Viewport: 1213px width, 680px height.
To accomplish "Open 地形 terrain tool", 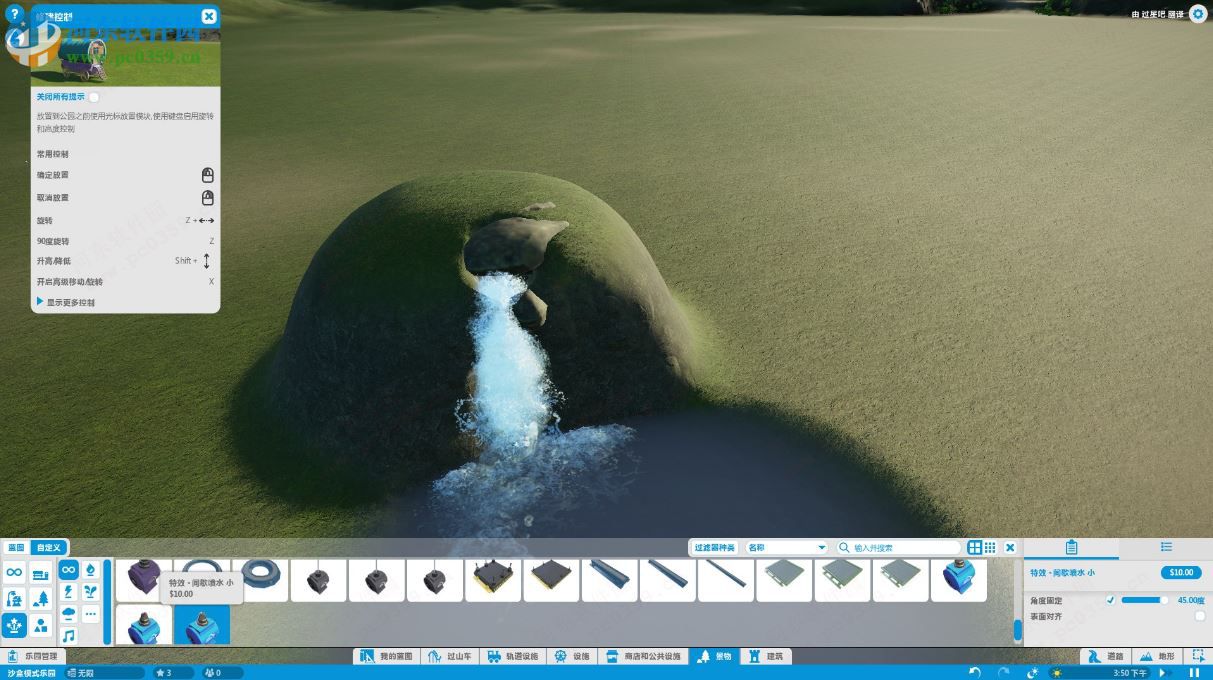I will point(1158,657).
